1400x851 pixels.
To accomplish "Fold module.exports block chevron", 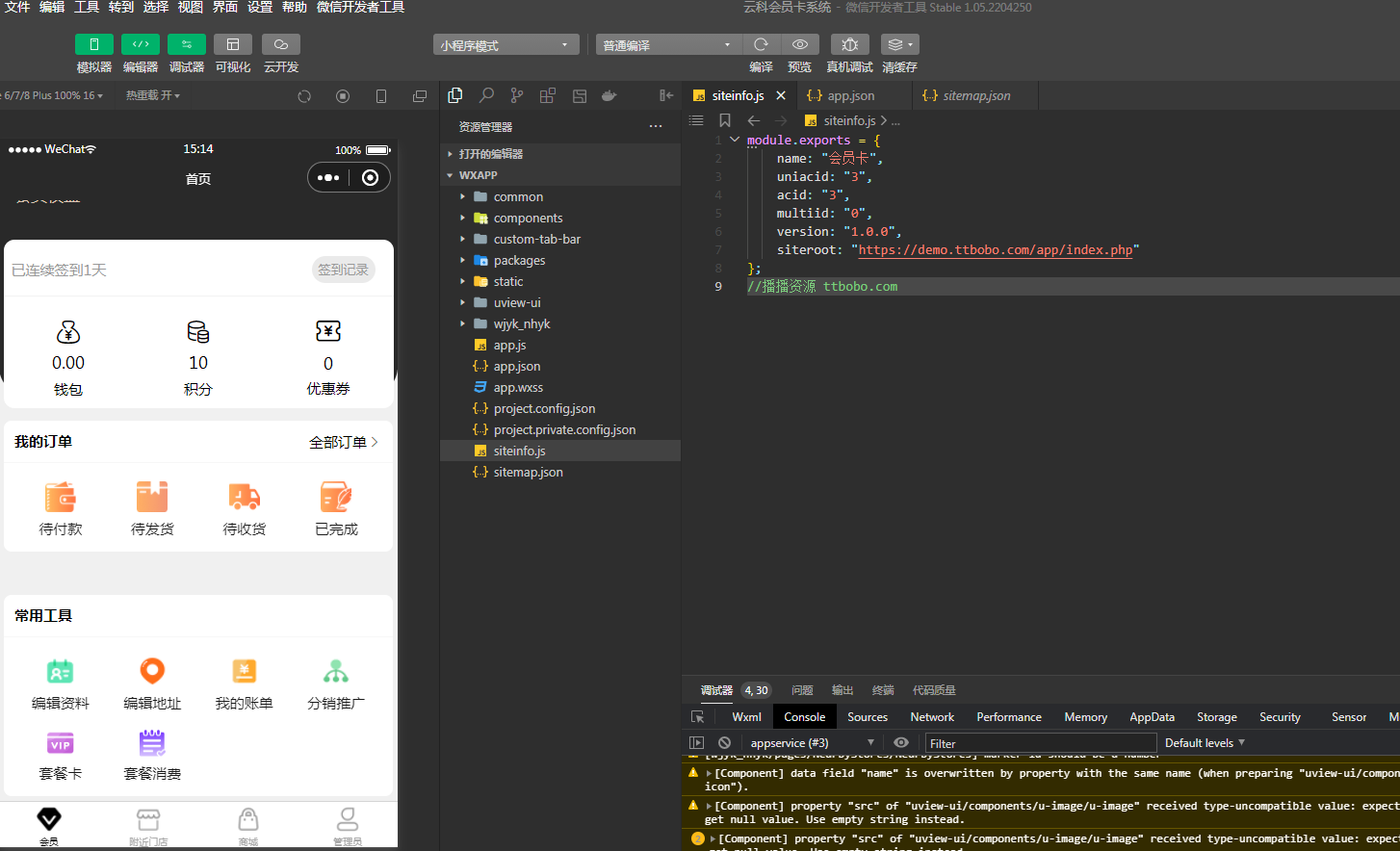I will (735, 140).
